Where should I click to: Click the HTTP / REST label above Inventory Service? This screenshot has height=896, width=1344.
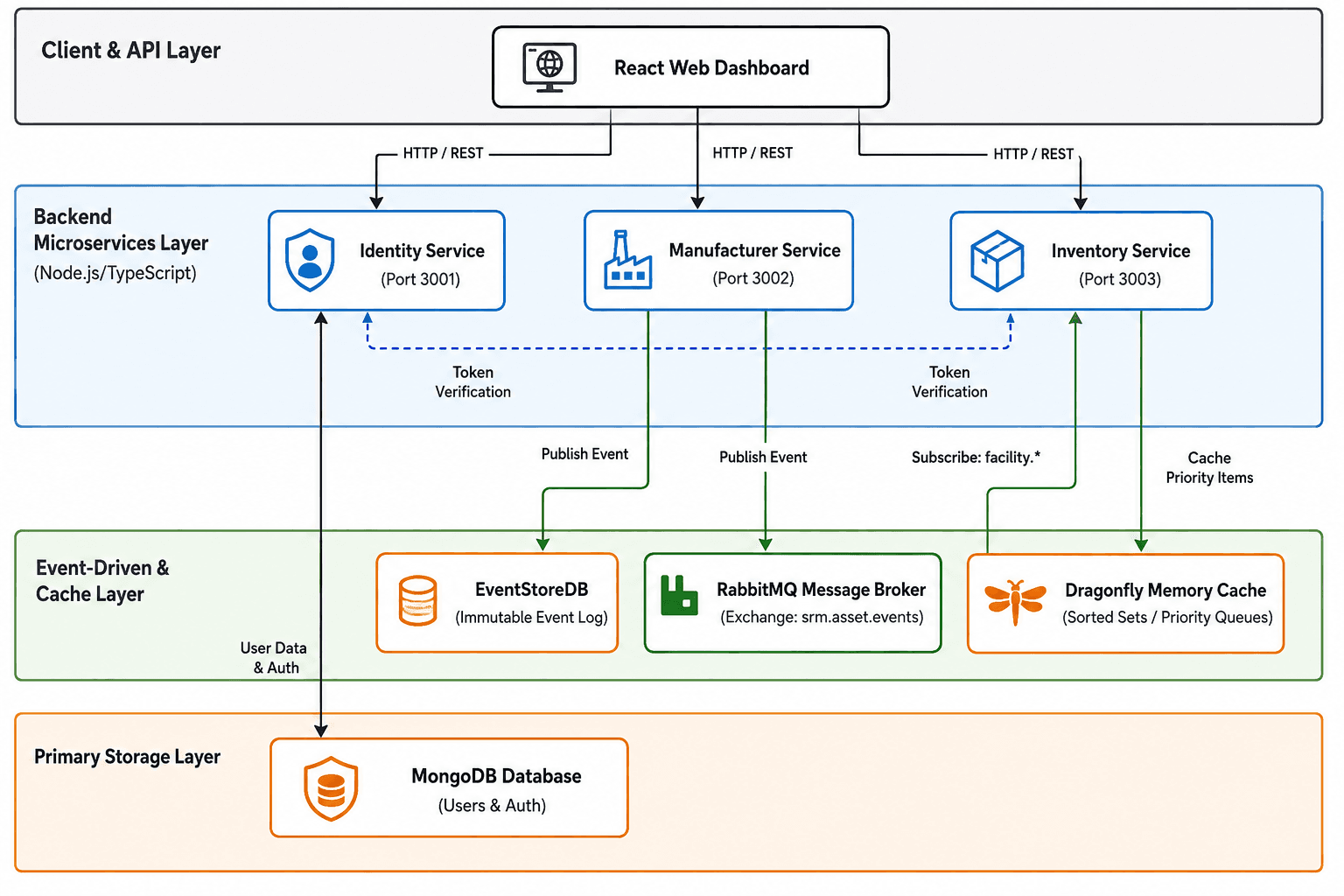[x=1033, y=154]
